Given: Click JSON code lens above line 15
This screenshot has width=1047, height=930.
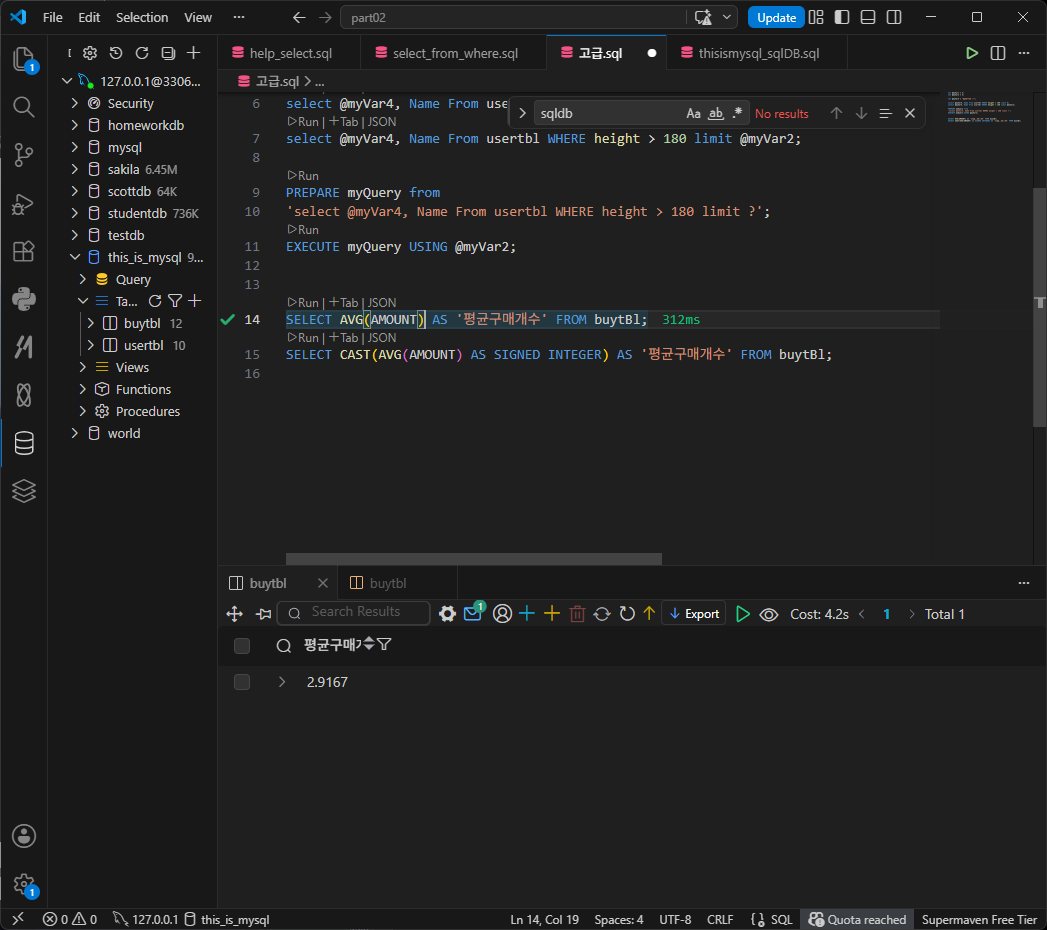Looking at the screenshot, I should (x=382, y=338).
